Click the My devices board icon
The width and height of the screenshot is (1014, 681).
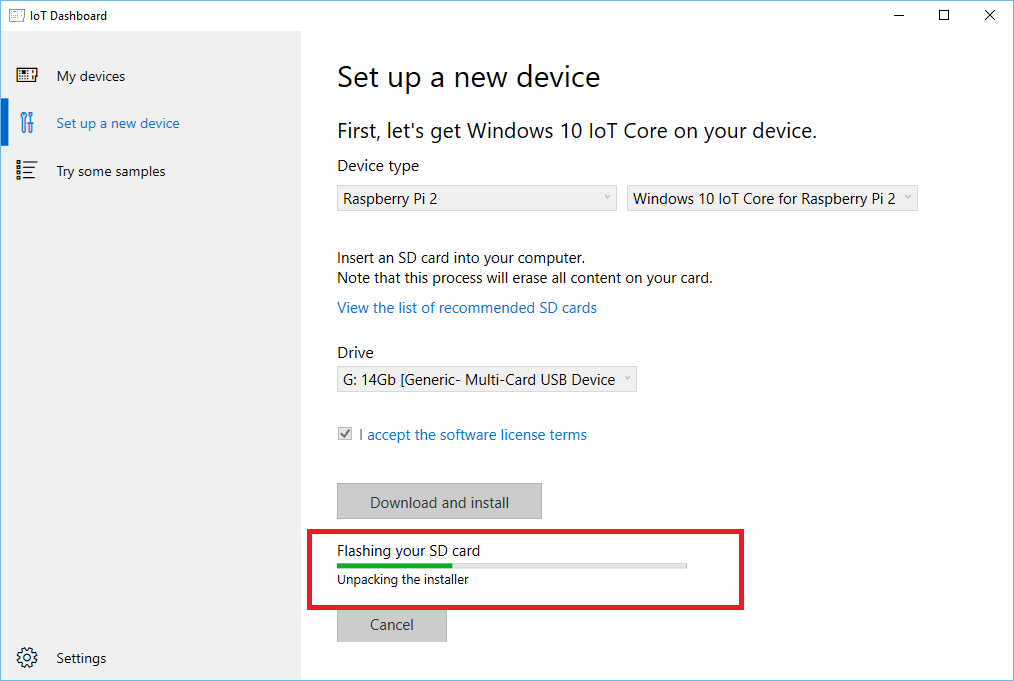pyautogui.click(x=27, y=75)
